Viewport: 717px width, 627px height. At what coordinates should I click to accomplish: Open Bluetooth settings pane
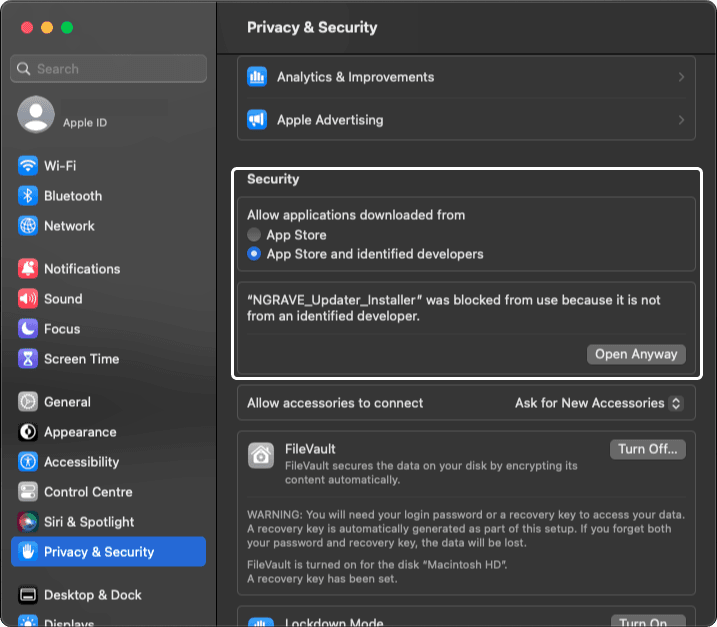[x=108, y=196]
